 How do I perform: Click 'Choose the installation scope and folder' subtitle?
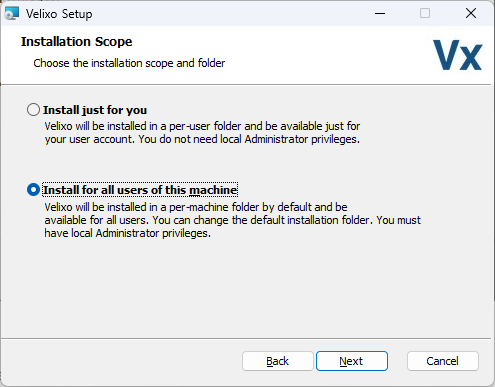click(129, 63)
